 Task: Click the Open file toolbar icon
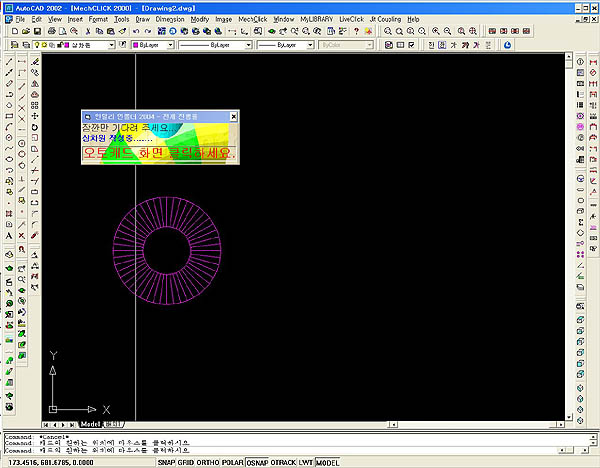click(26, 31)
